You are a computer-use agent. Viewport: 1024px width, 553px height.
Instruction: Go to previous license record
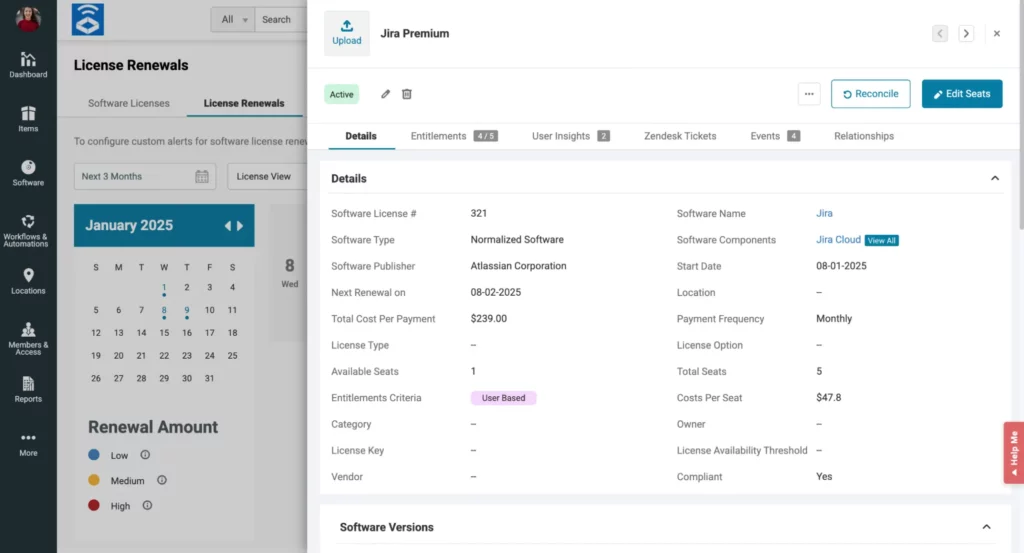(x=940, y=33)
